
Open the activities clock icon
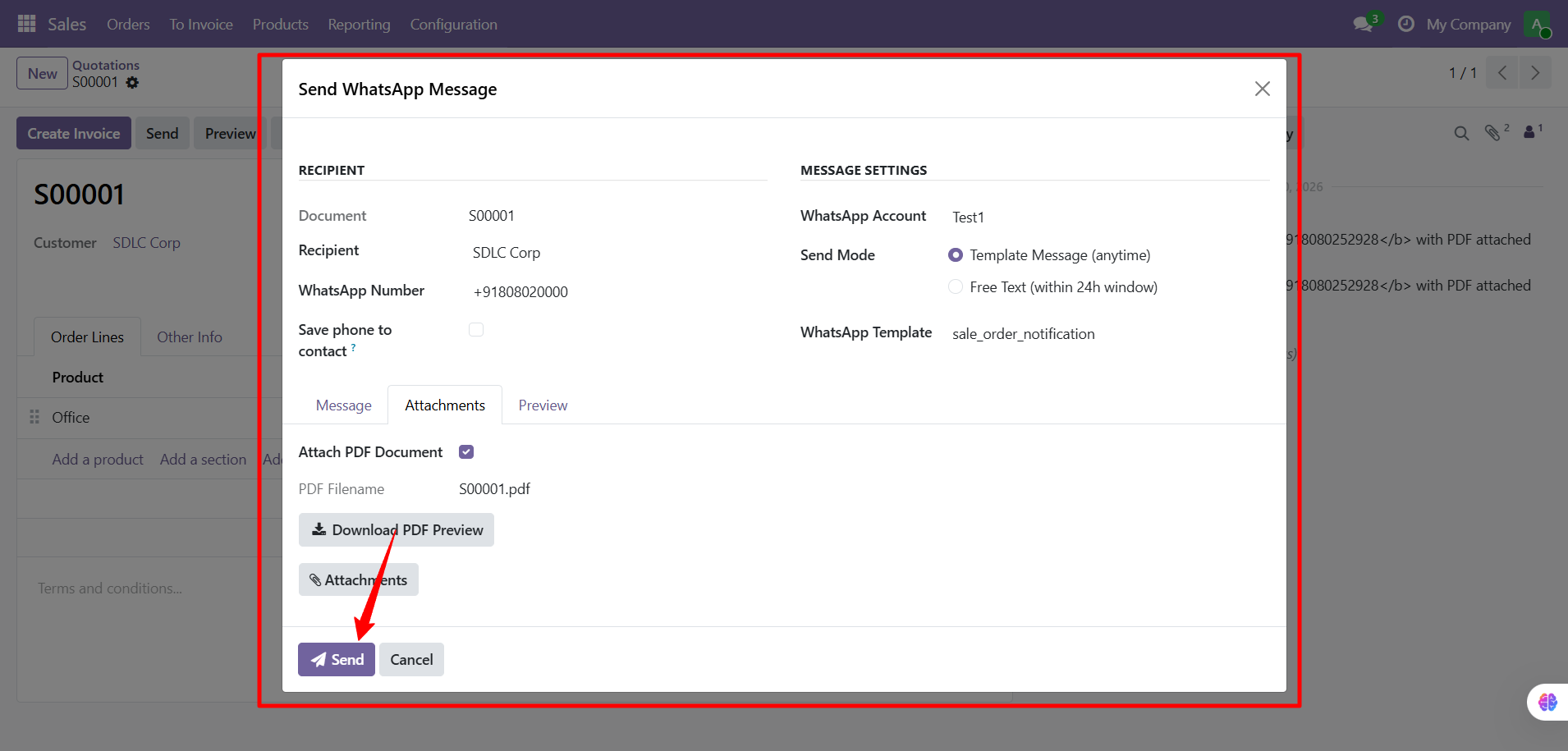(x=1405, y=24)
